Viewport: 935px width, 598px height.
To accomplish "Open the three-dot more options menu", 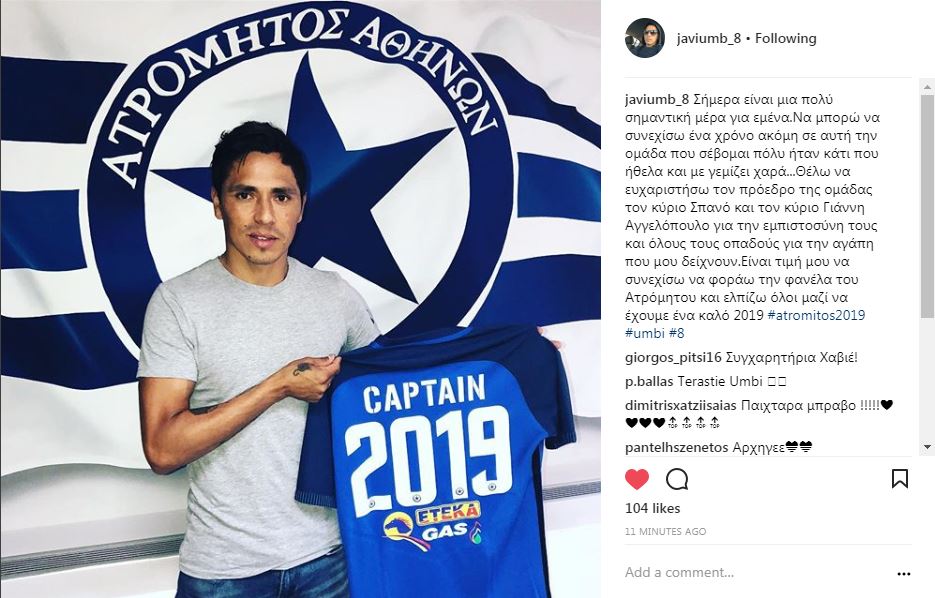I will point(903,574).
